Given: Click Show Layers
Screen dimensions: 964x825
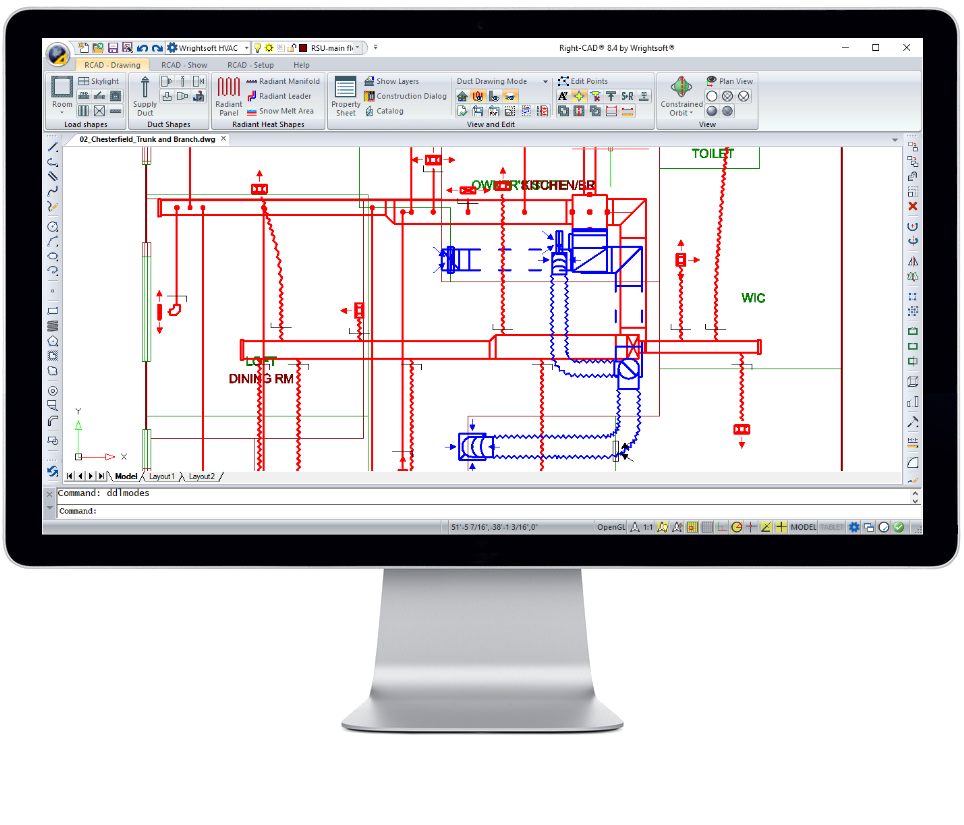Looking at the screenshot, I should point(397,80).
